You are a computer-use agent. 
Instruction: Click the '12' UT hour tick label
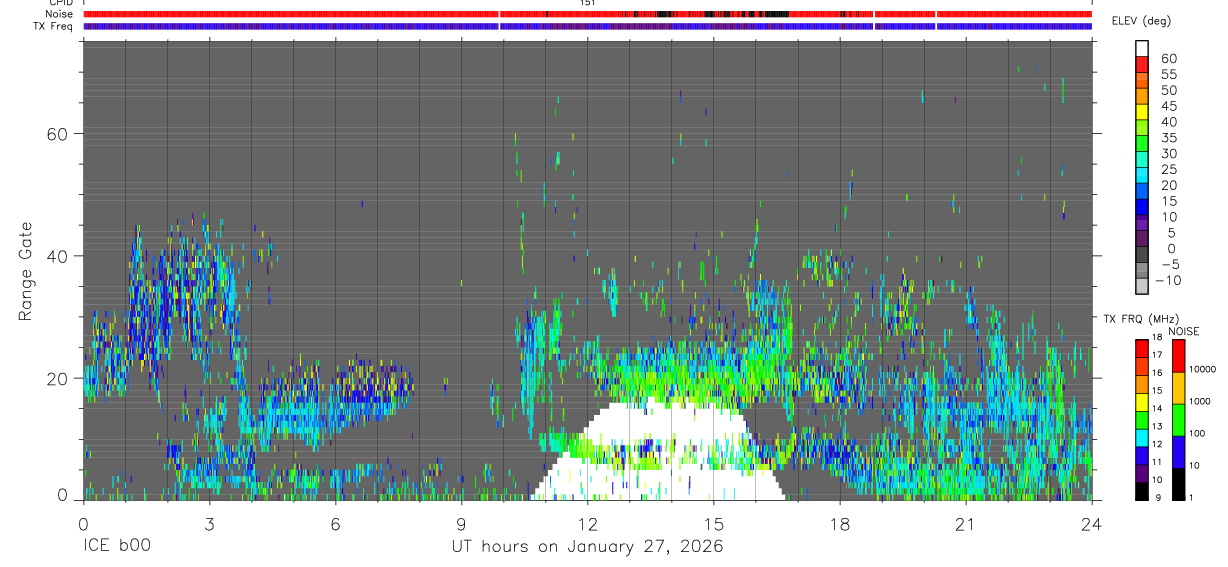point(587,522)
